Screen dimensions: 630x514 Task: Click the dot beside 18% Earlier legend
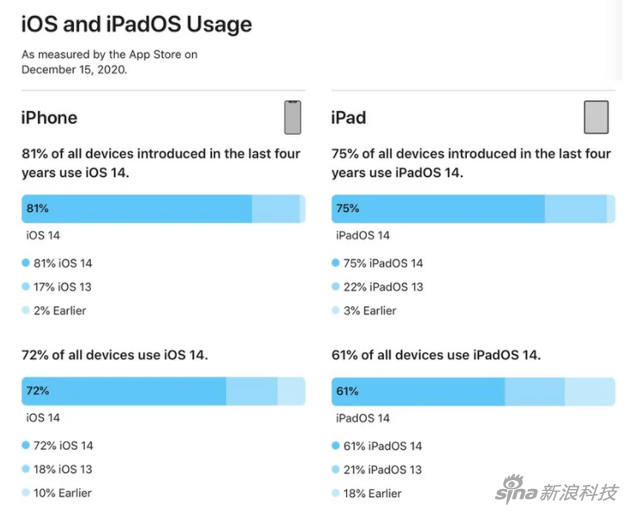[336, 493]
